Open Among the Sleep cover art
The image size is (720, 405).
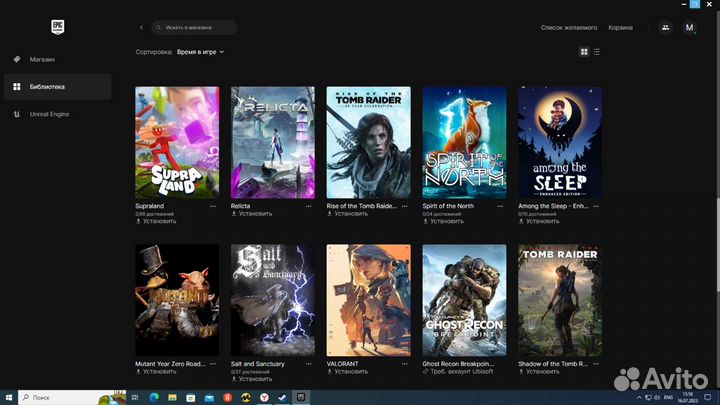click(x=560, y=143)
